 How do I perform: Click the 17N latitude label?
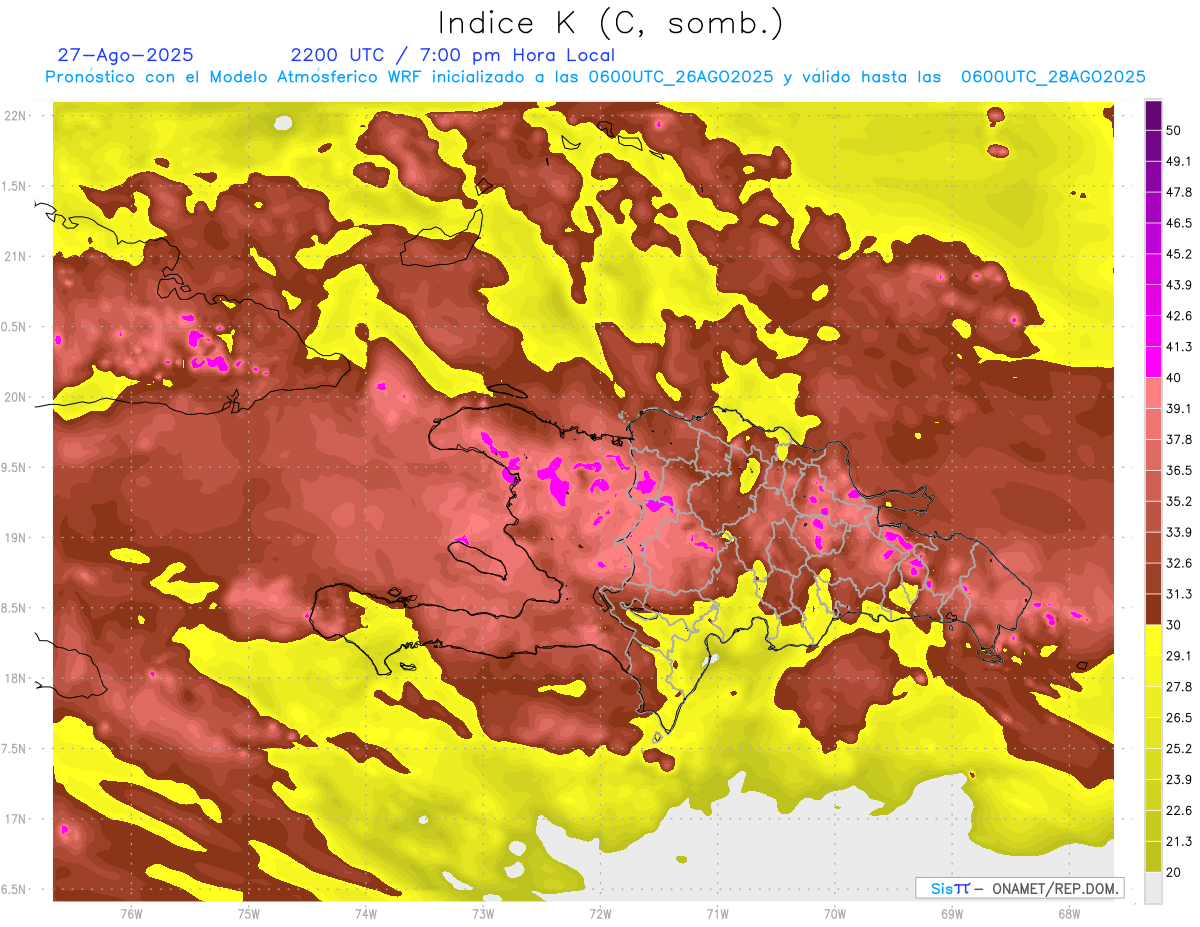pos(17,819)
